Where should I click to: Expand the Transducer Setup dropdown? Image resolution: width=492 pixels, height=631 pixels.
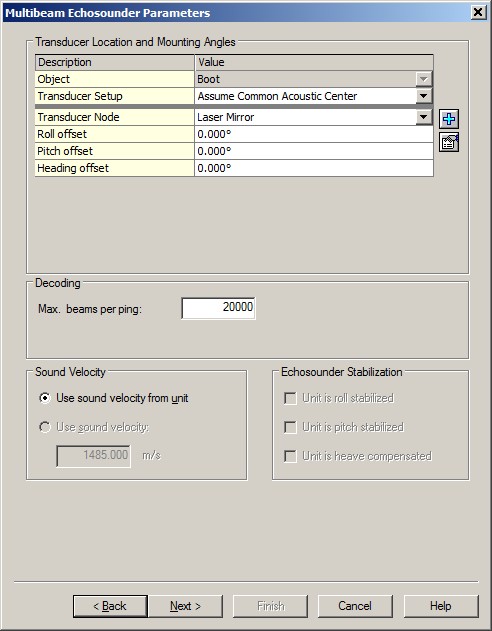point(423,96)
